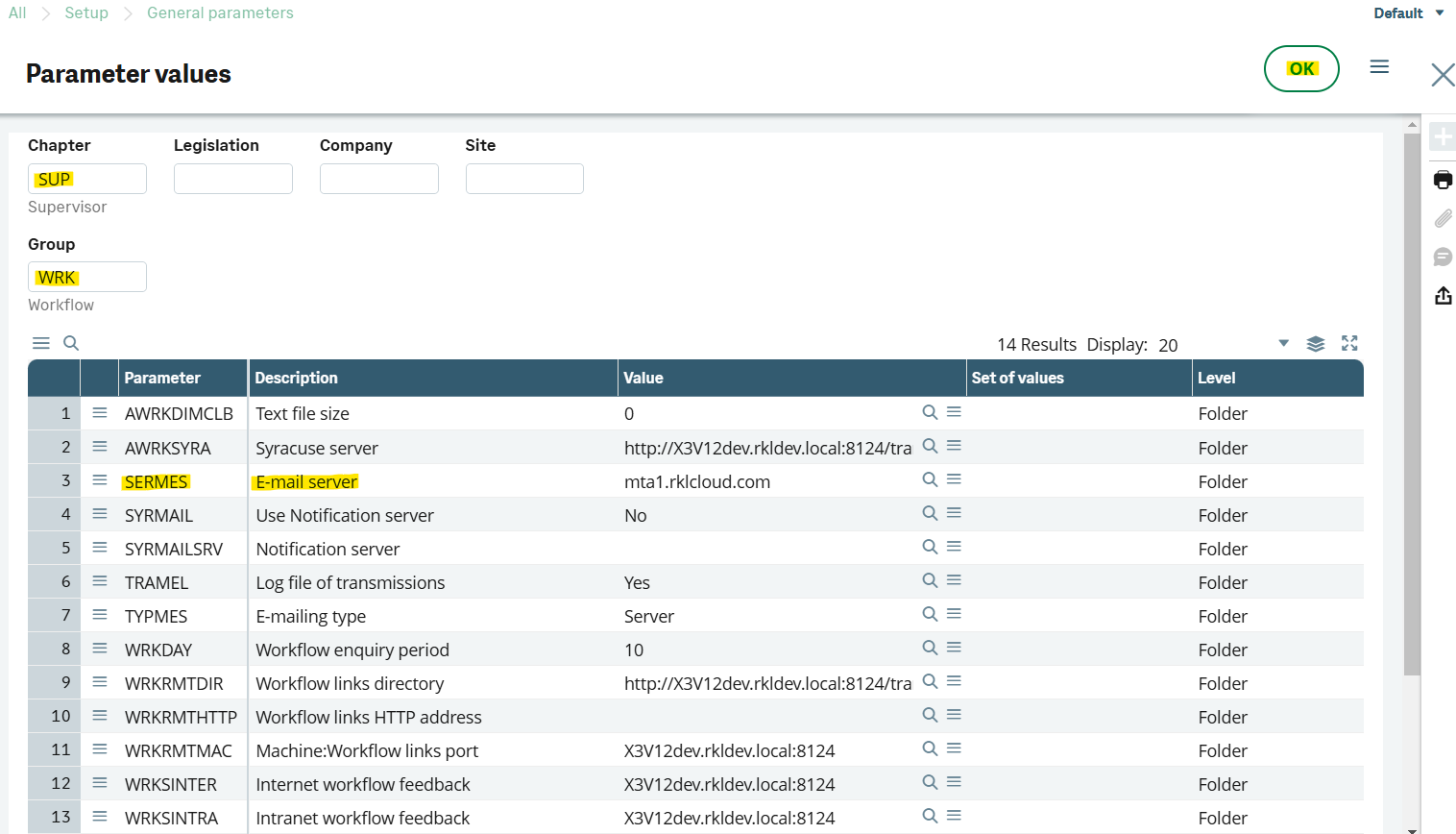Search within the results grid
This screenshot has width=1456, height=834.
pyautogui.click(x=70, y=342)
